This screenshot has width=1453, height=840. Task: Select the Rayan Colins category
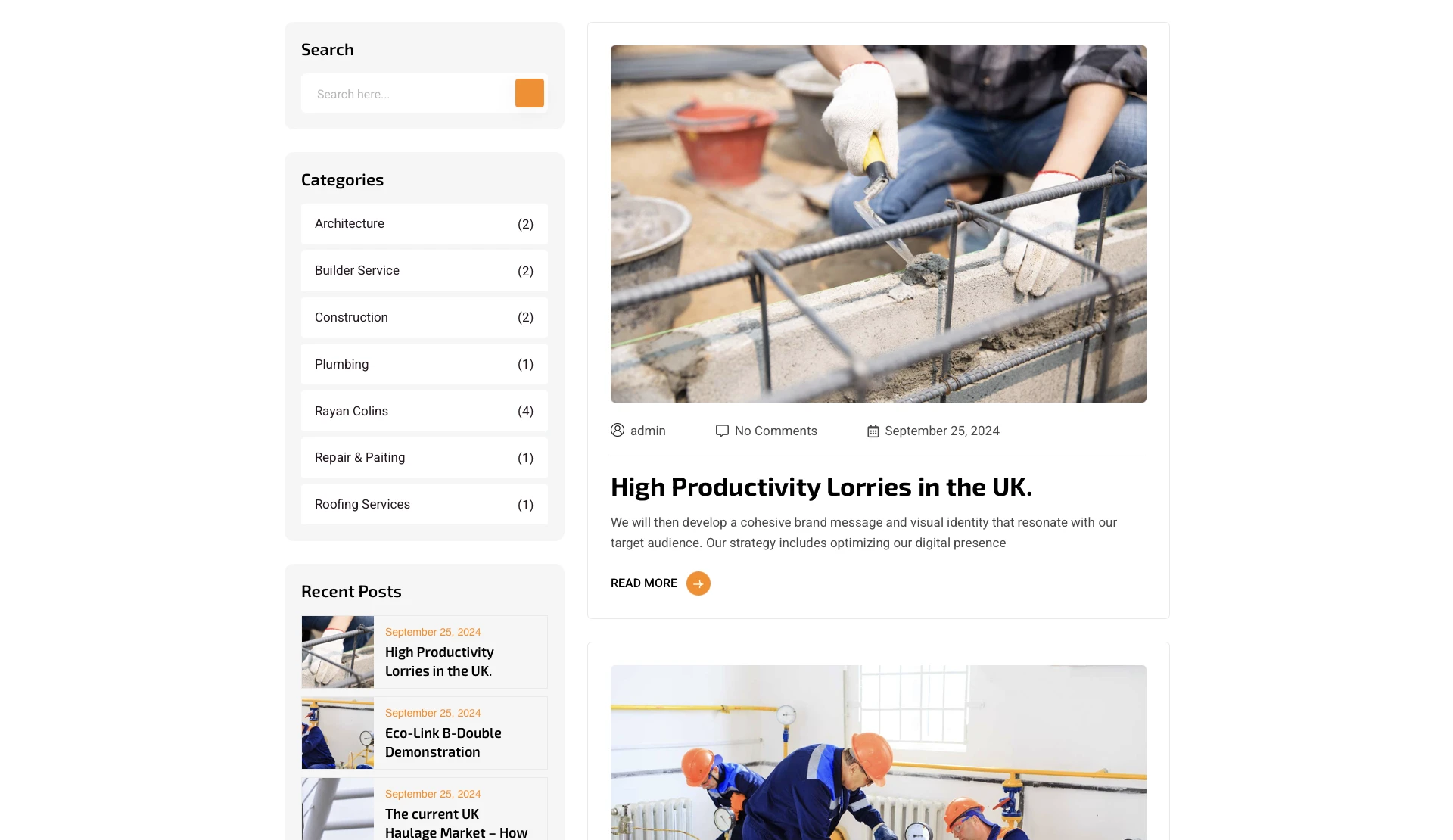(425, 412)
